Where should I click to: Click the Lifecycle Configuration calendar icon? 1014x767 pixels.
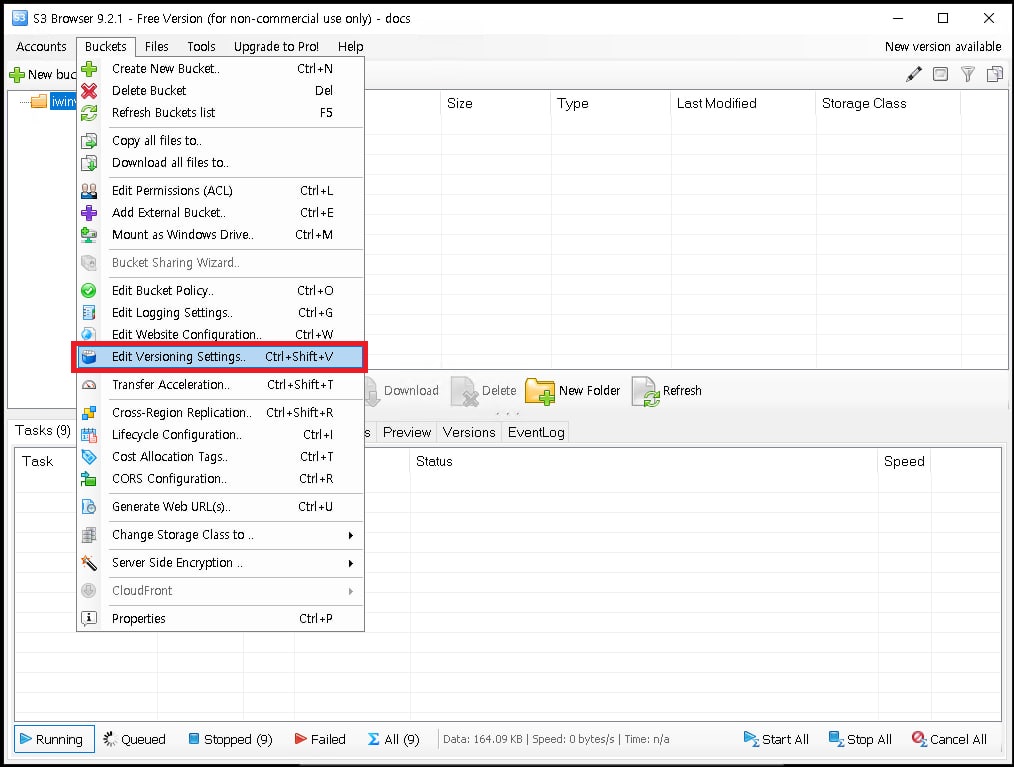point(89,435)
